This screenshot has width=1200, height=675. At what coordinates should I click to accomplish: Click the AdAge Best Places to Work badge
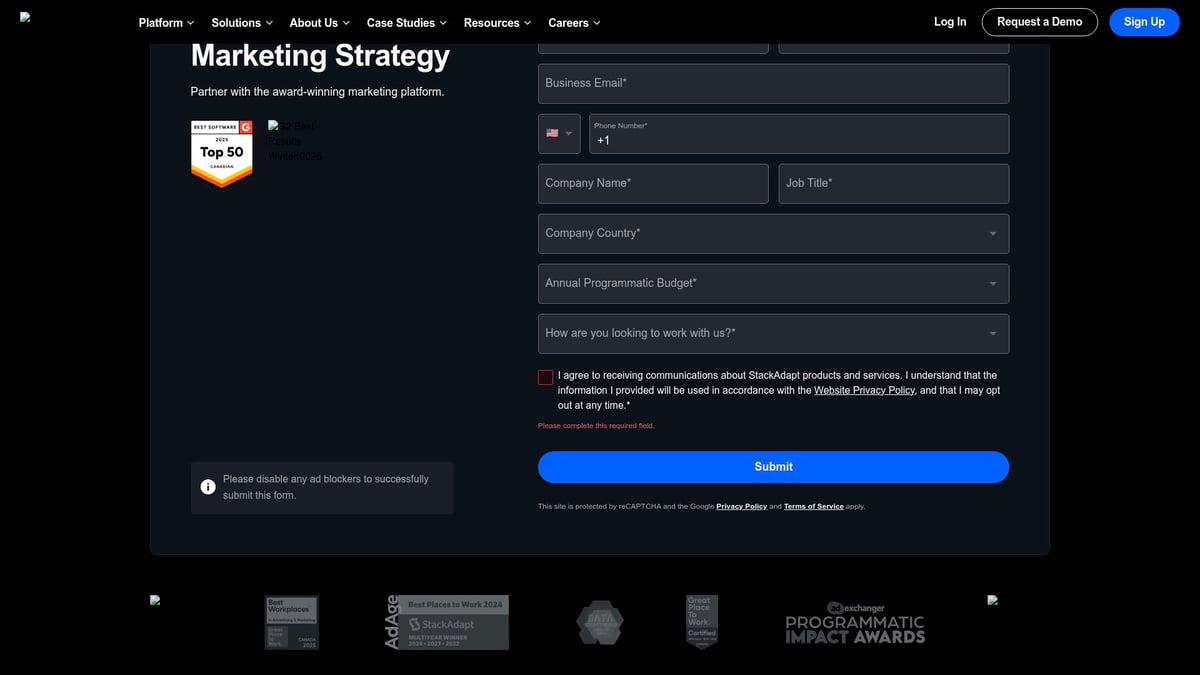[447, 622]
